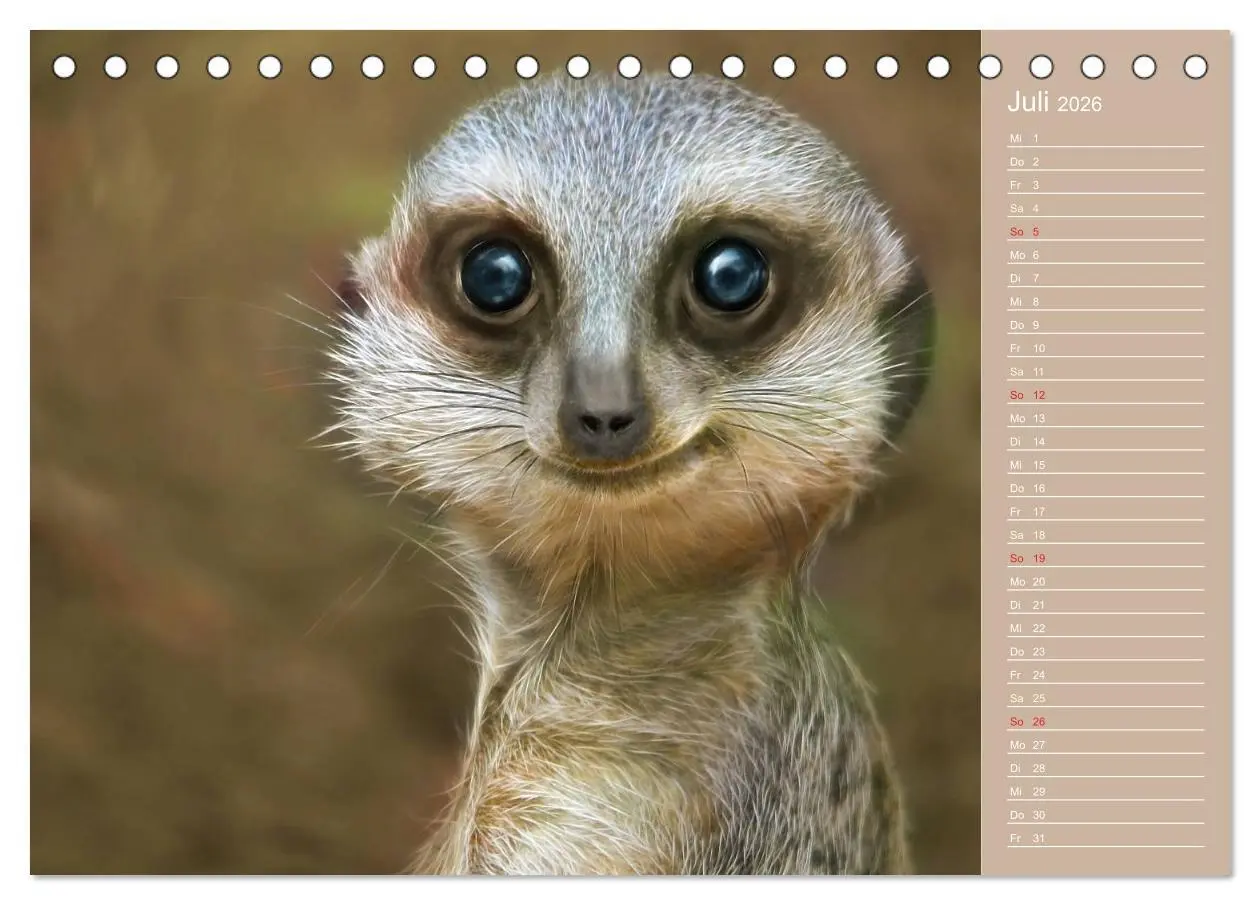The width and height of the screenshot is (1260, 905).
Task: Select the 'Mo 20' calendar row
Action: point(1105,581)
